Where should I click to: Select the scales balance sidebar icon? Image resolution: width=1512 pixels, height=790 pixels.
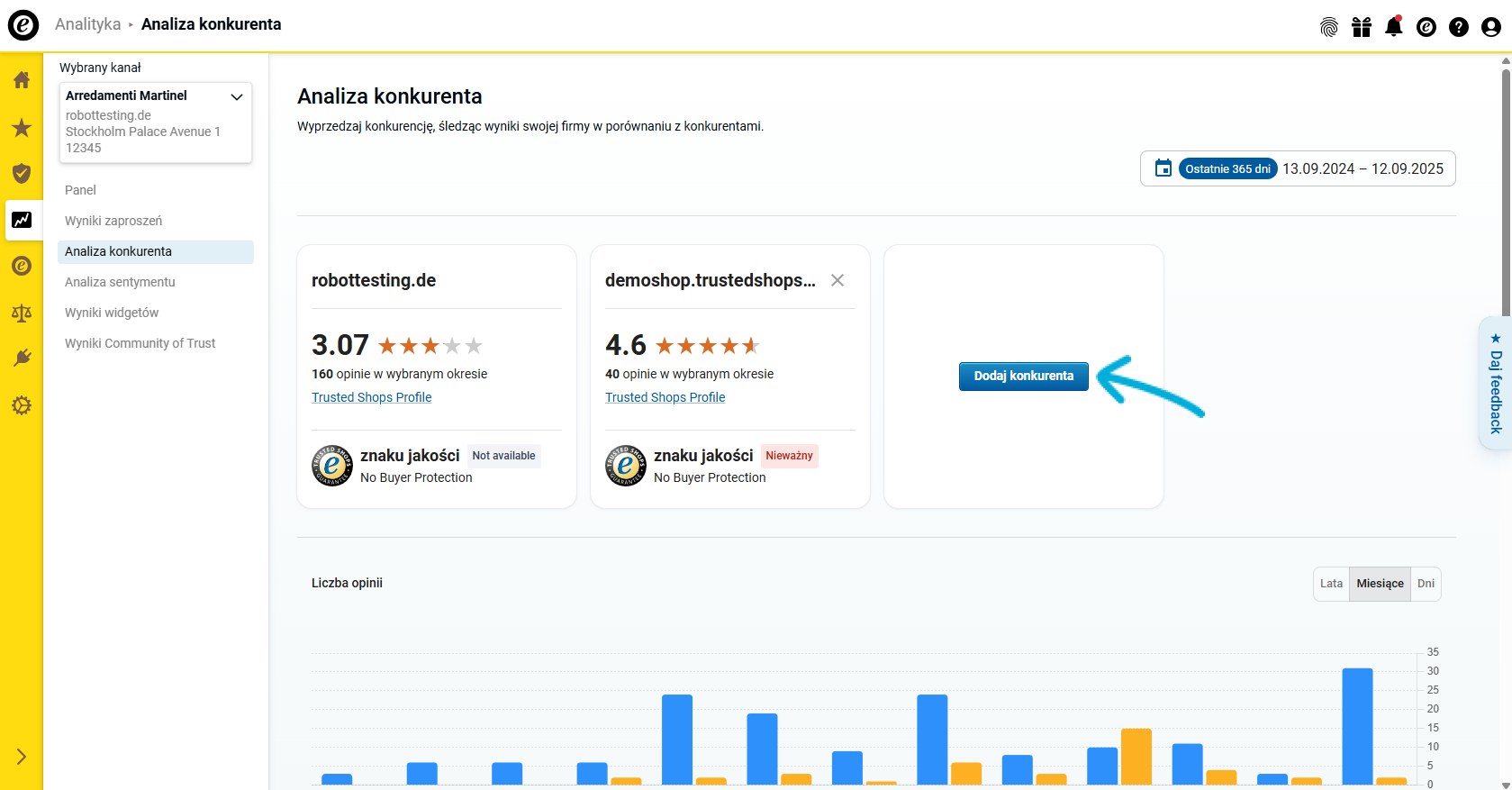22,313
